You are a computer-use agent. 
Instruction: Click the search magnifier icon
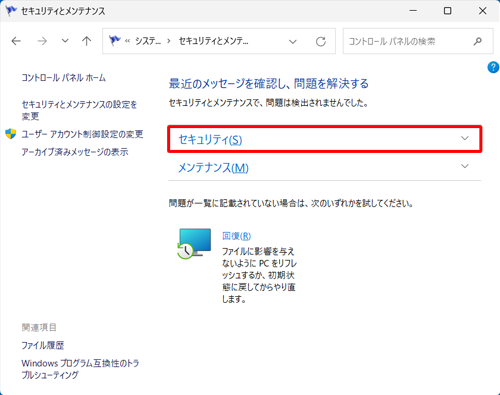478,41
